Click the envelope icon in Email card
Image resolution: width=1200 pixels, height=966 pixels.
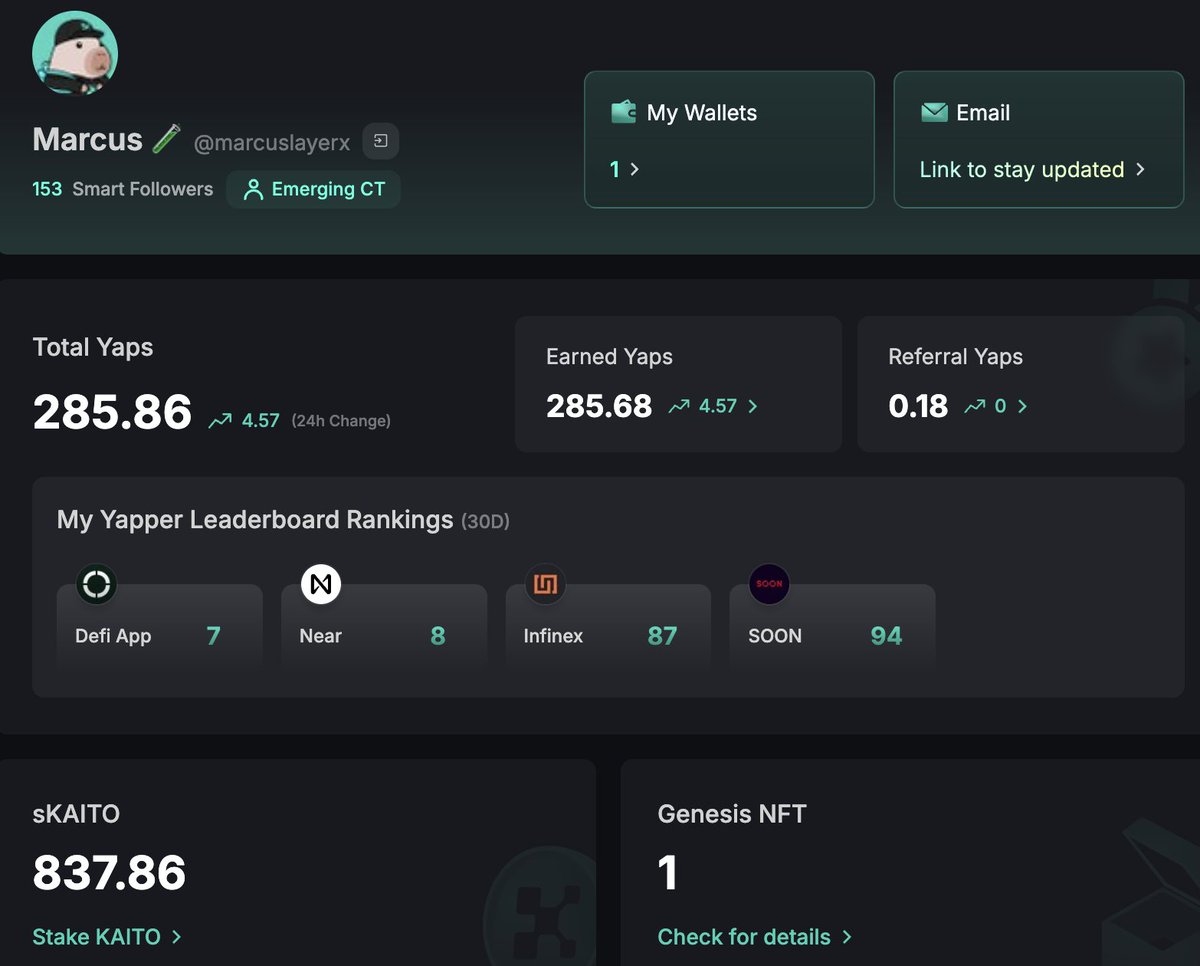pyautogui.click(x=934, y=112)
